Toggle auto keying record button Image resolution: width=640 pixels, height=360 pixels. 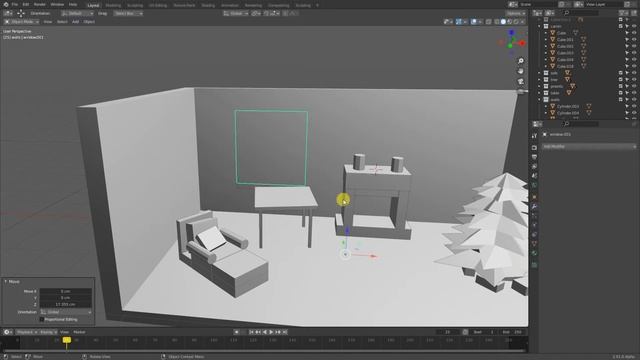pos(236,332)
